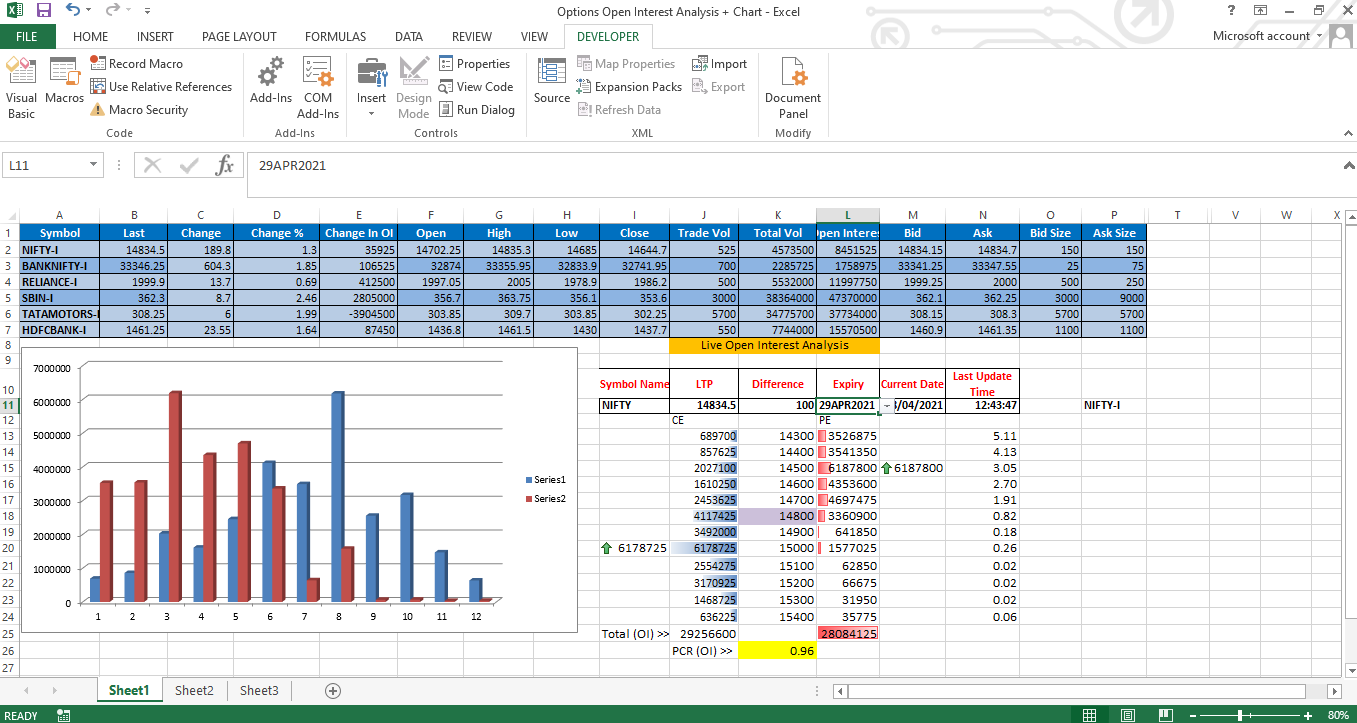Click the Save icon in the title bar

(x=44, y=10)
